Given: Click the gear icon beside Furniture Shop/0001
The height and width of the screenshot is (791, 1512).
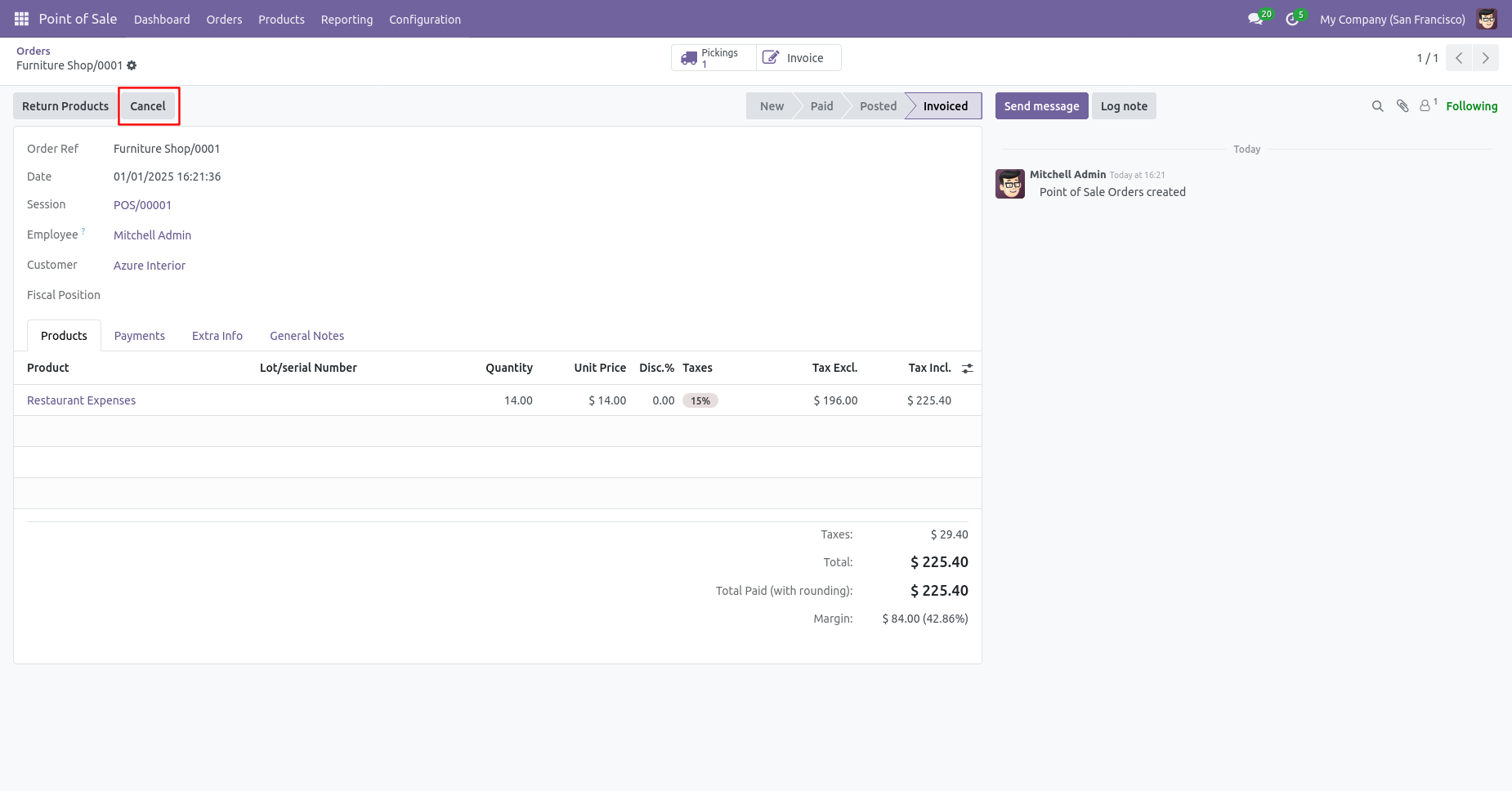Looking at the screenshot, I should (132, 65).
